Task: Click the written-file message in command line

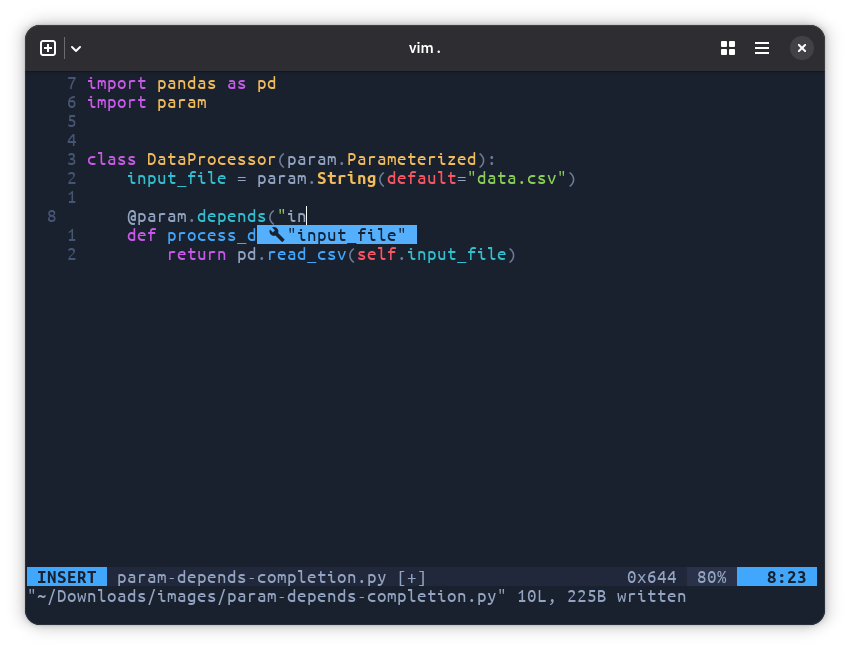Action: pos(357,596)
